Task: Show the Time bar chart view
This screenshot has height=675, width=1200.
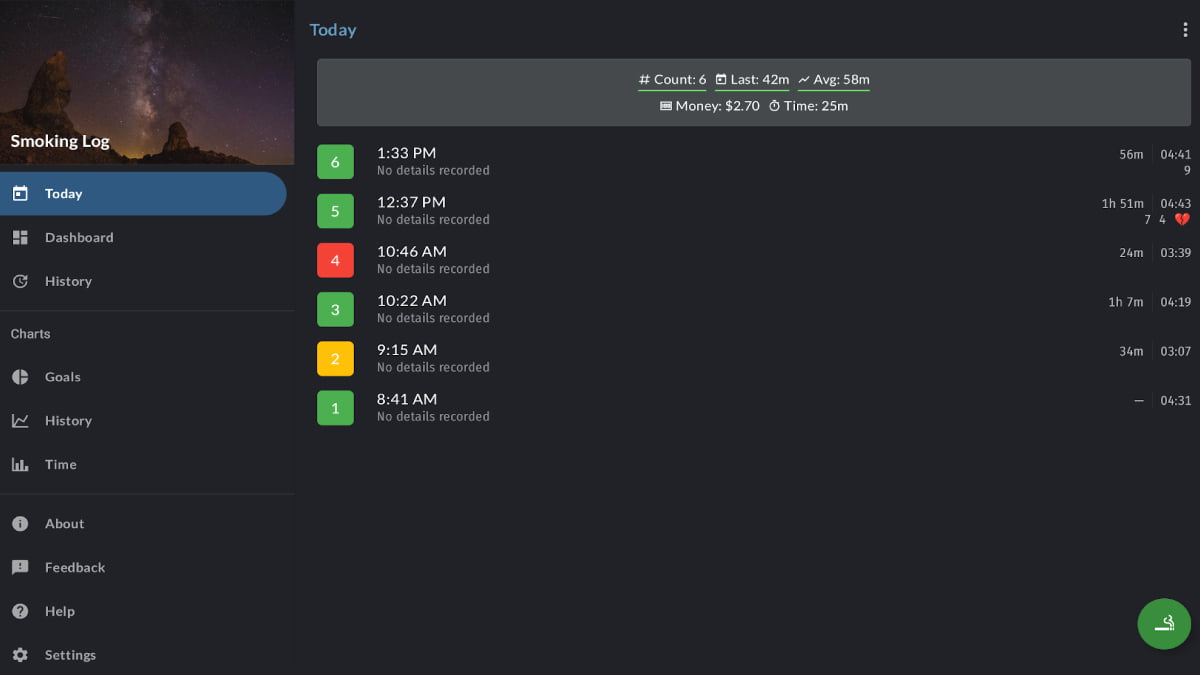Action: coord(60,464)
